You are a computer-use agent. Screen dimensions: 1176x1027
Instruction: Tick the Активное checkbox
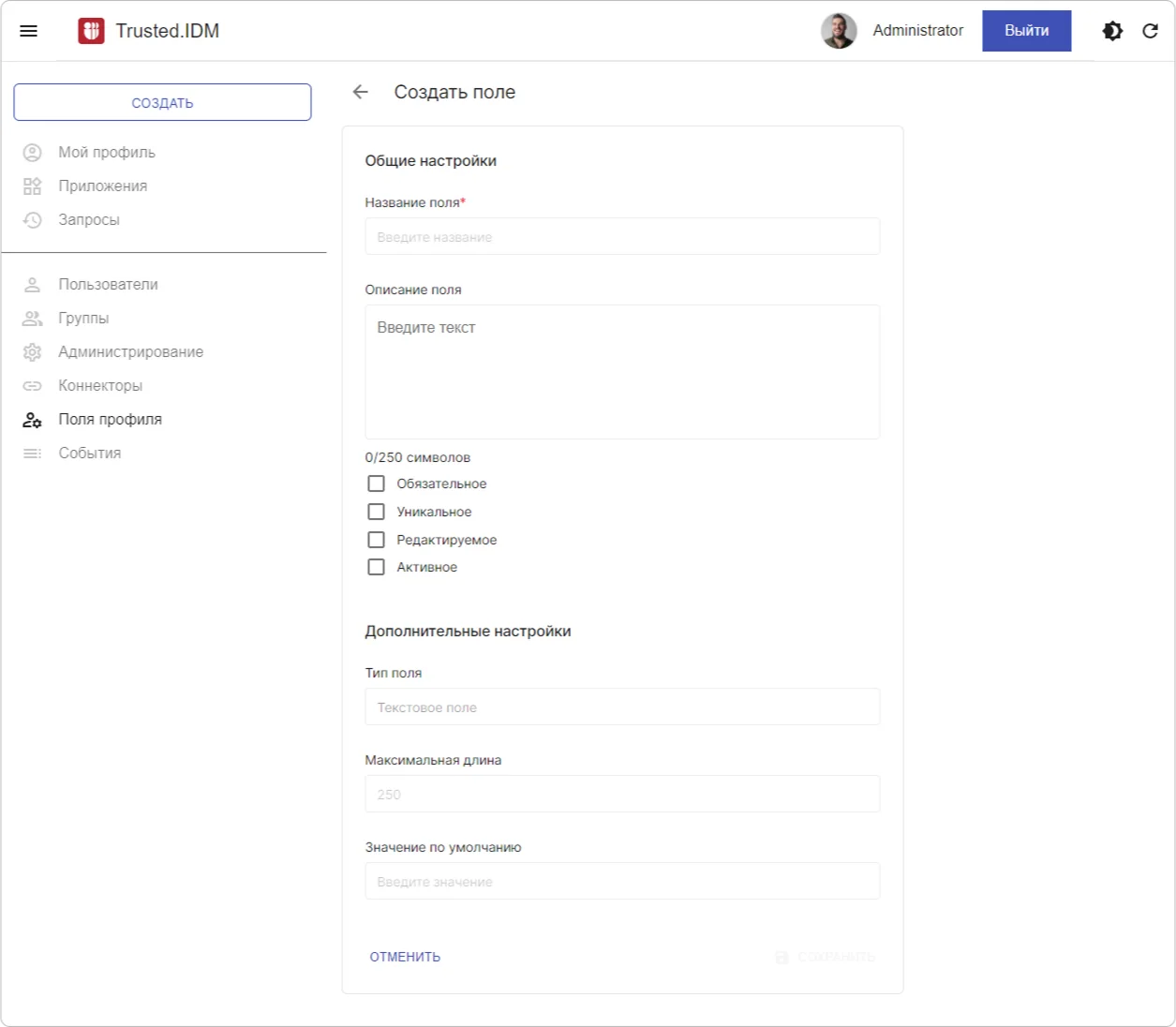point(376,567)
